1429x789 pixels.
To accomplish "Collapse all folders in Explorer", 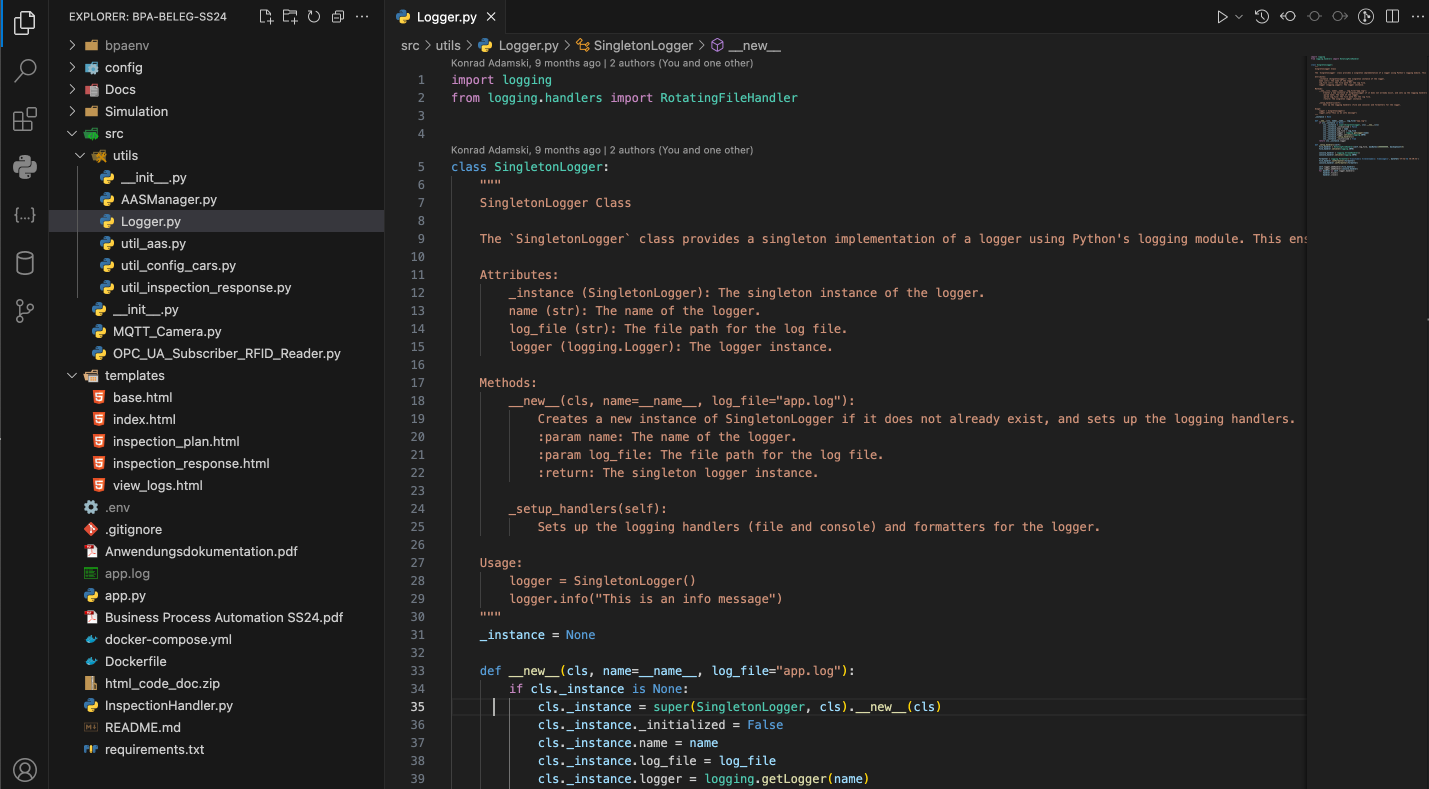I will (x=338, y=17).
